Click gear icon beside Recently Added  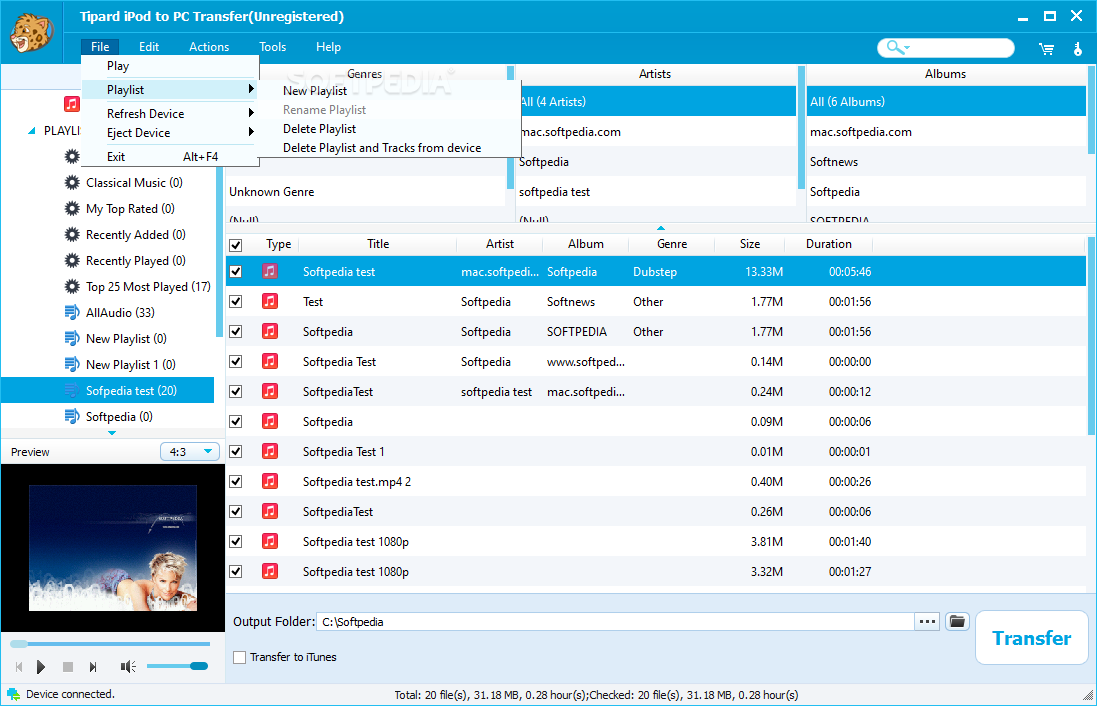coord(72,234)
